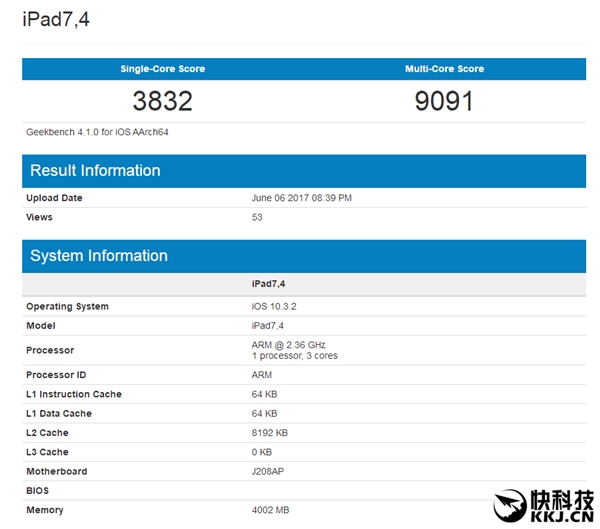Select the Multi-Core Score header
600x529 pixels.
pos(444,69)
